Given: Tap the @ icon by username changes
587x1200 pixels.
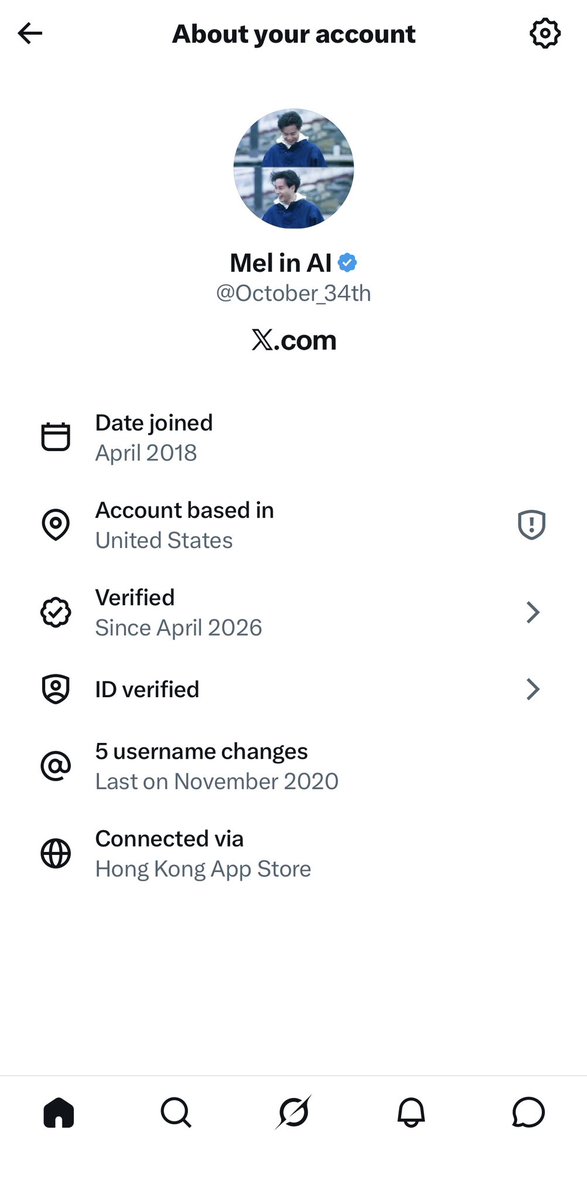Looking at the screenshot, I should [56, 766].
